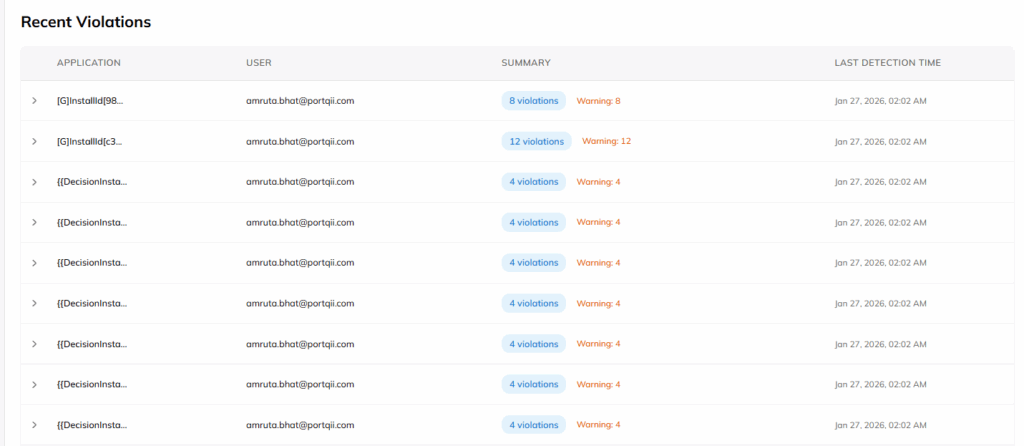Click the "12 violations" badge
The image size is (1024, 446).
click(x=536, y=142)
